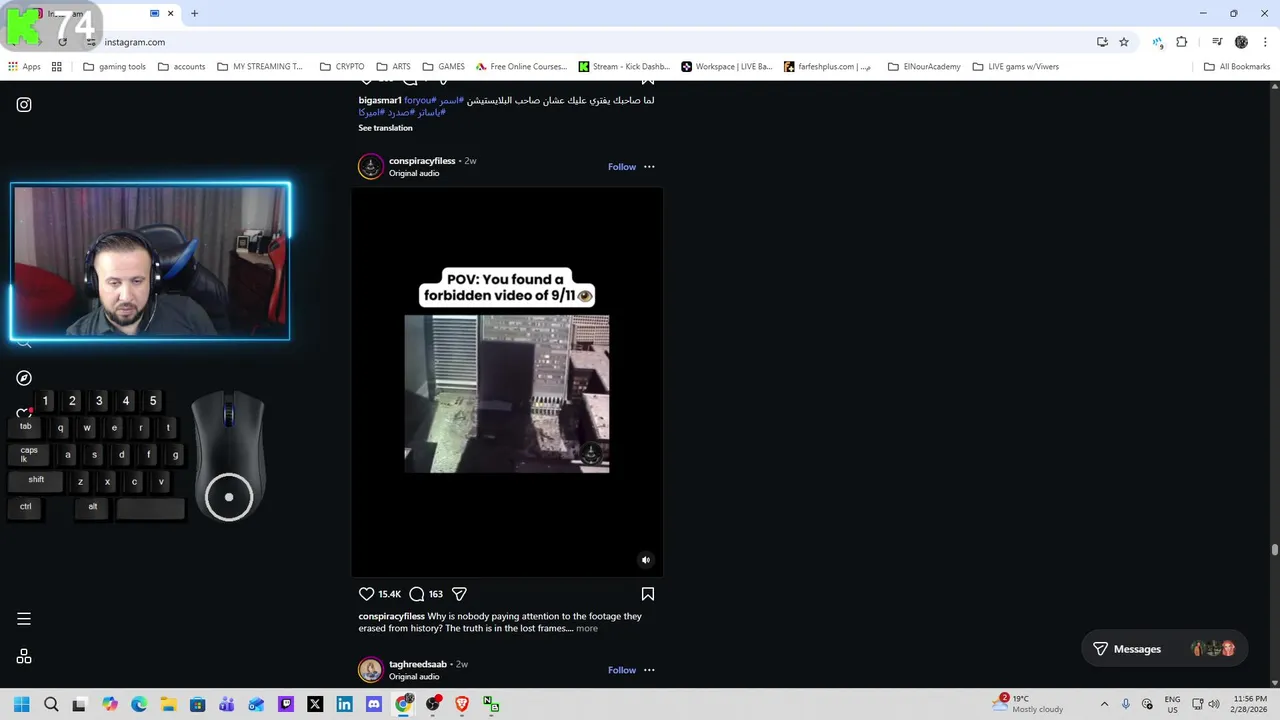The height and width of the screenshot is (720, 1280).
Task: Open the Meta apps icon below the hamburger menu
Action: coord(24,656)
